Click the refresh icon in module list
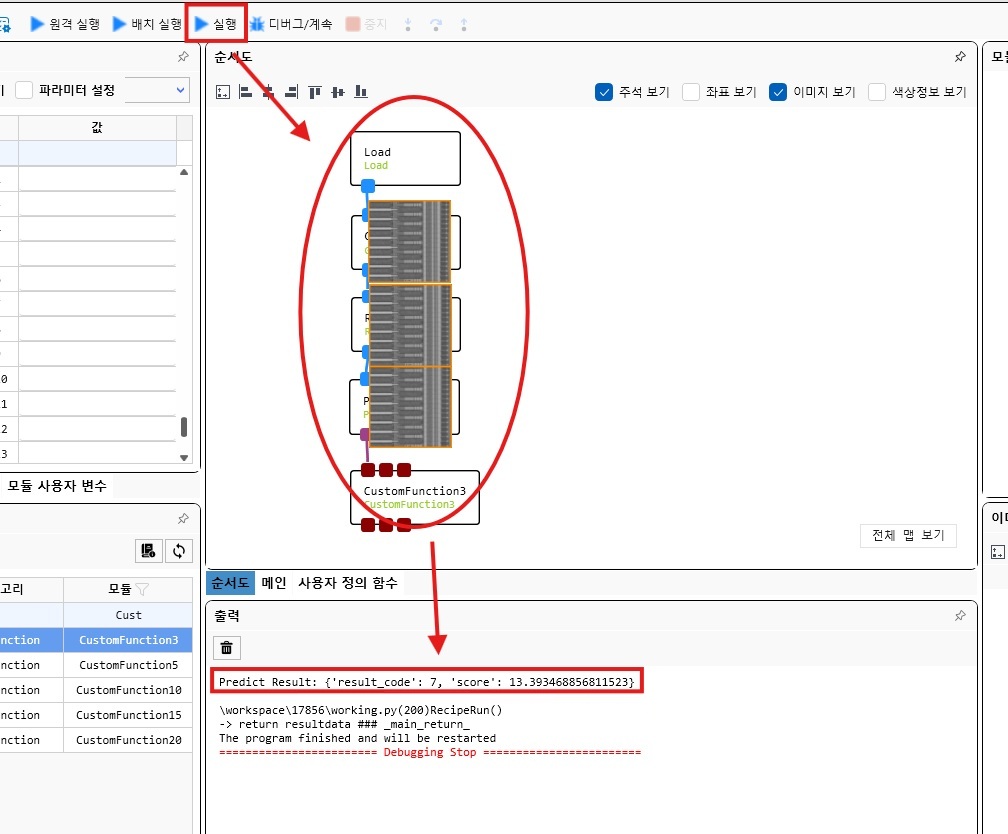The height and width of the screenshot is (834, 1008). click(179, 550)
